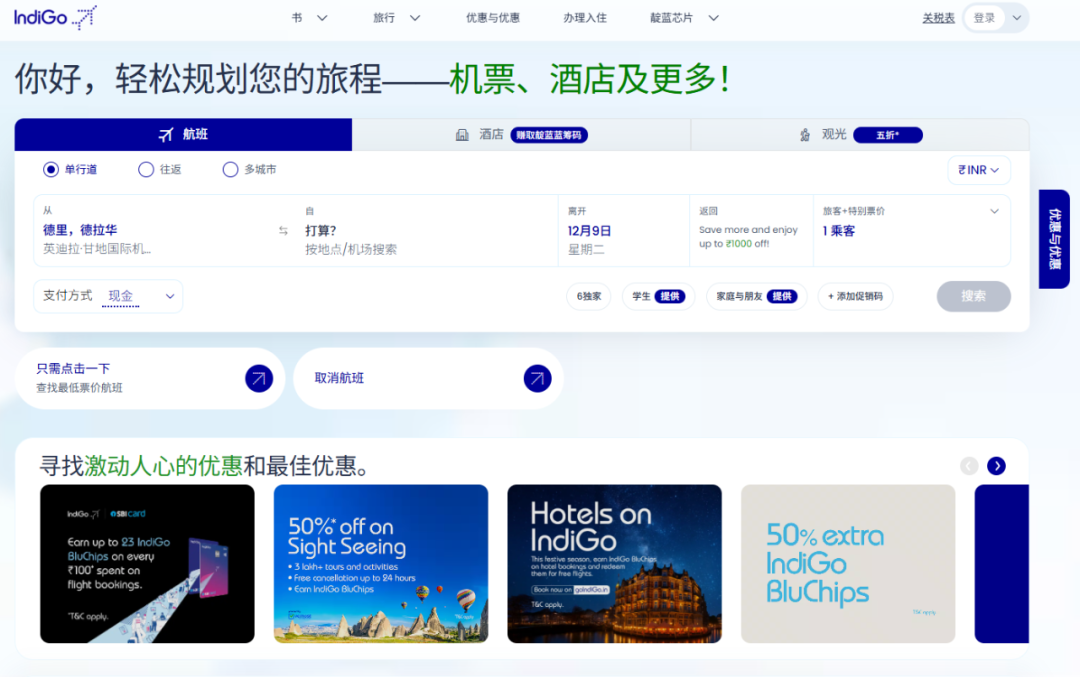This screenshot has width=1080, height=677.
Task: Click arrow icon on 取消航班 card
Action: [x=537, y=378]
